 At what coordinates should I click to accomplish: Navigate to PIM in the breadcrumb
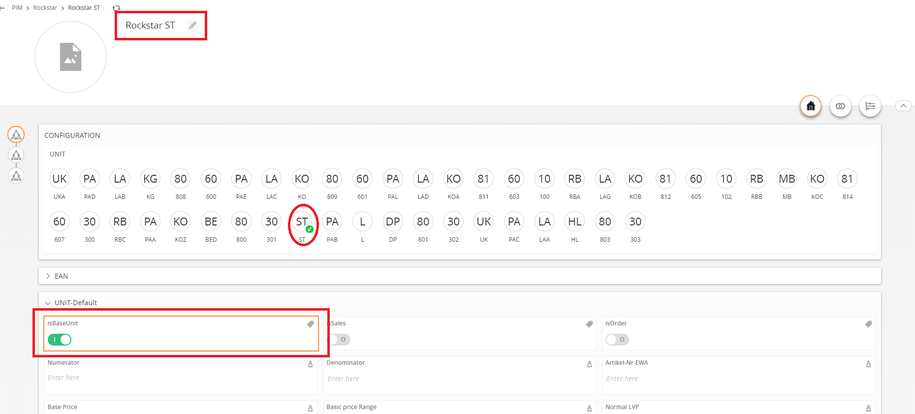[x=17, y=8]
